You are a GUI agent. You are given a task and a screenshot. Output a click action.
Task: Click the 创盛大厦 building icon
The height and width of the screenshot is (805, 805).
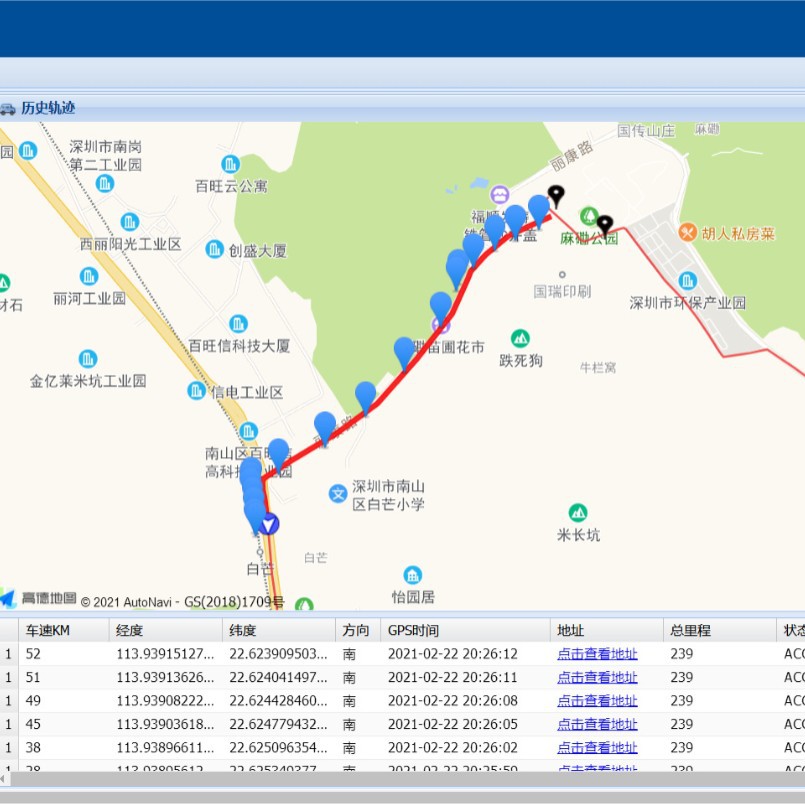[x=214, y=250]
